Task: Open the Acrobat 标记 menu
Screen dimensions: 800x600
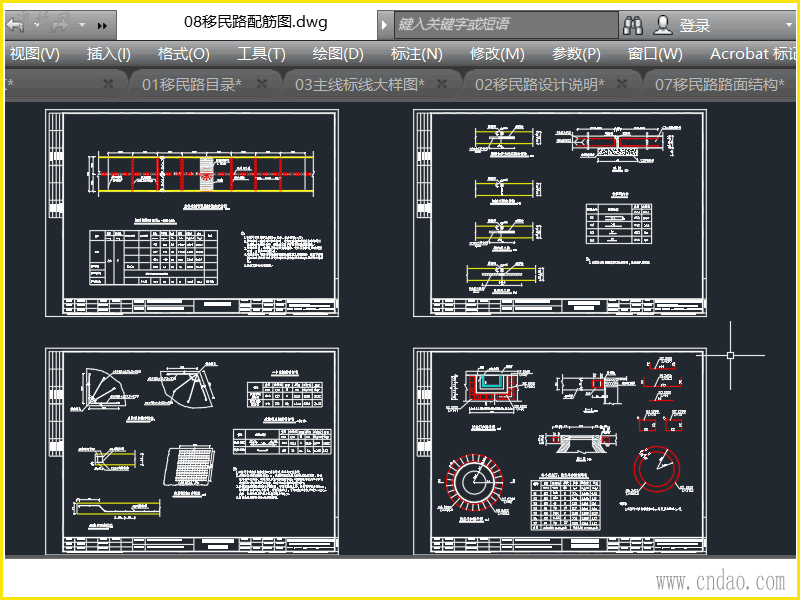Action: click(x=754, y=54)
